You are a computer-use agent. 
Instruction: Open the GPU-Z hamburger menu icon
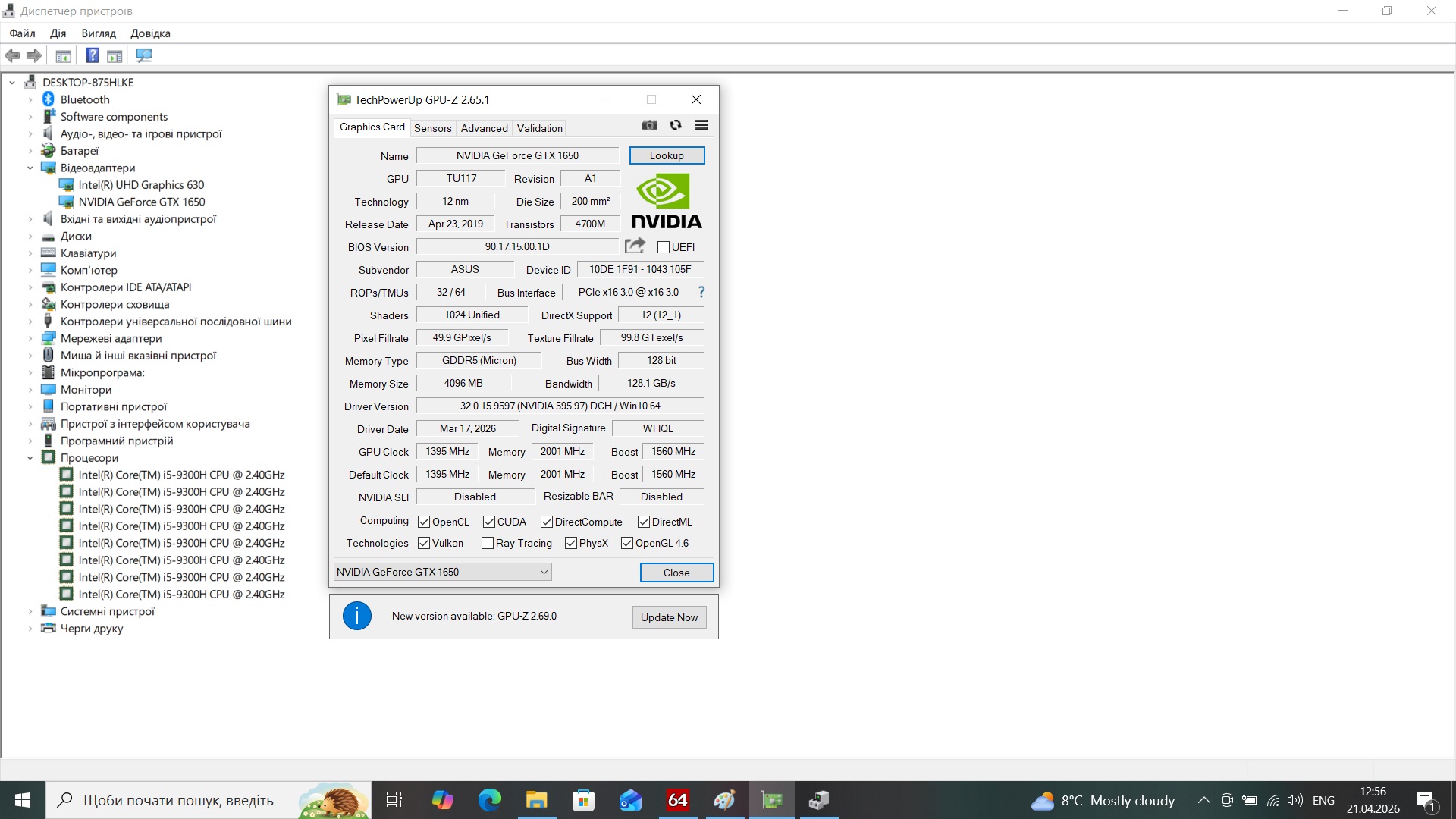(701, 125)
